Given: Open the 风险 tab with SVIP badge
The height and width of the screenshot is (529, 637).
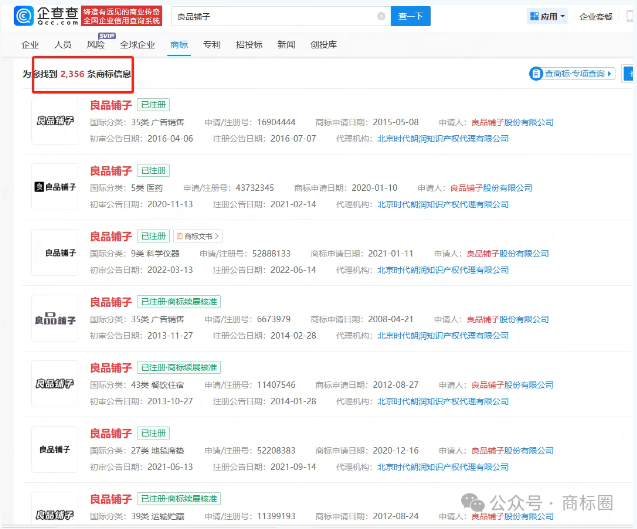Looking at the screenshot, I should coord(95,45).
